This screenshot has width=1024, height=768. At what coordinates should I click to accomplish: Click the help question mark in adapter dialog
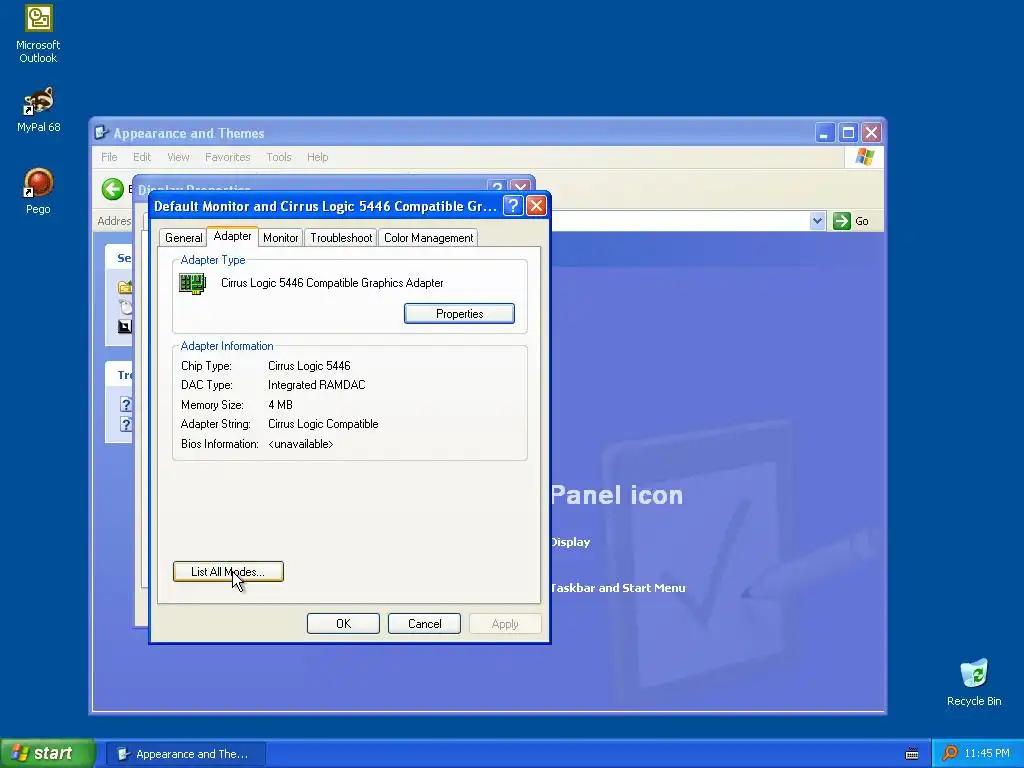coord(513,206)
